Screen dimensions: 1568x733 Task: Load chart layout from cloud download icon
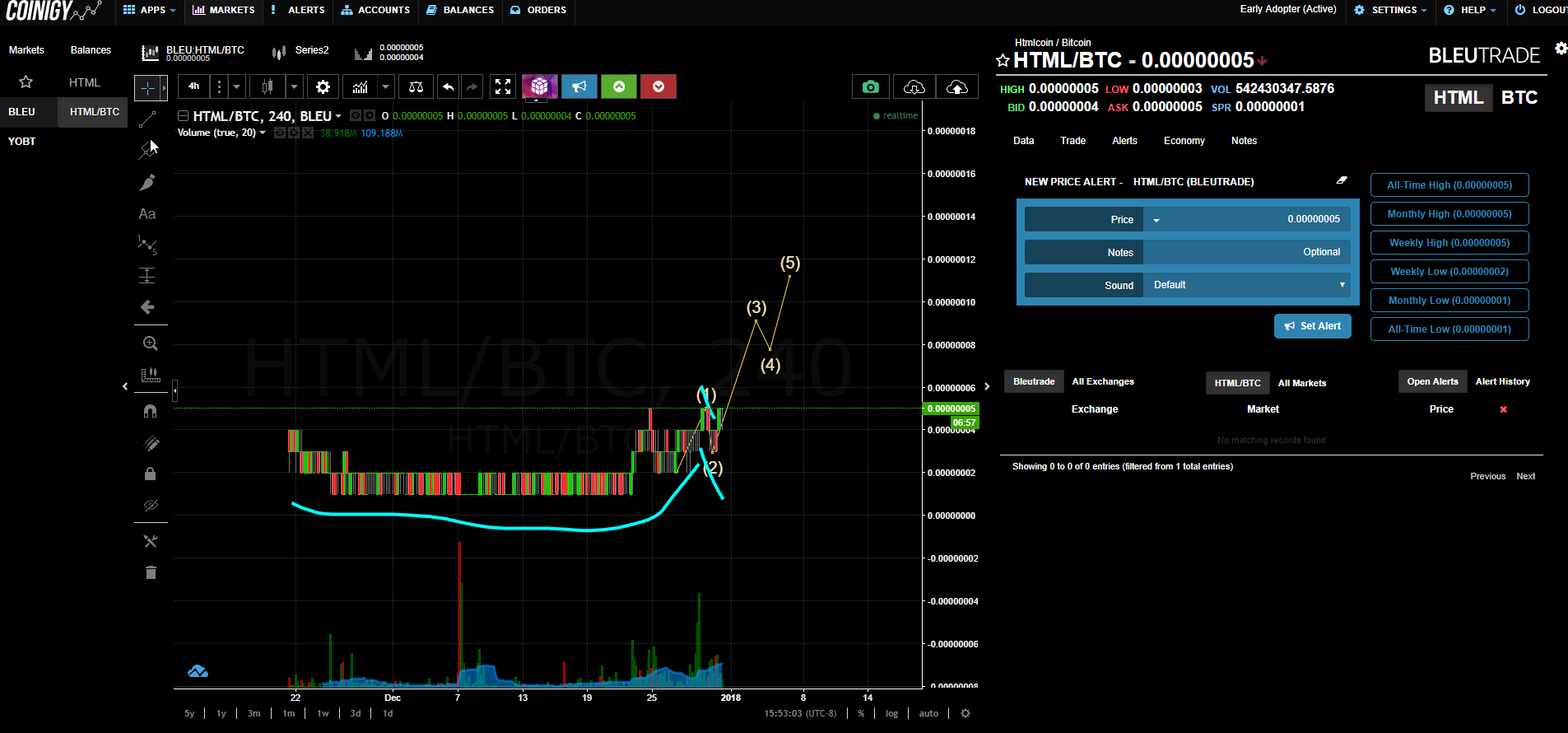914,86
